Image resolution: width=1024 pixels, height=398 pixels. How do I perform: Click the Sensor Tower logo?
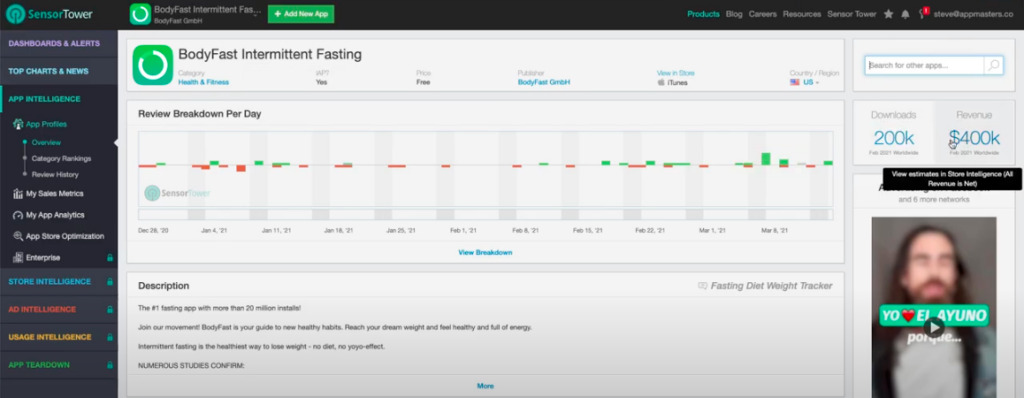[x=49, y=14]
